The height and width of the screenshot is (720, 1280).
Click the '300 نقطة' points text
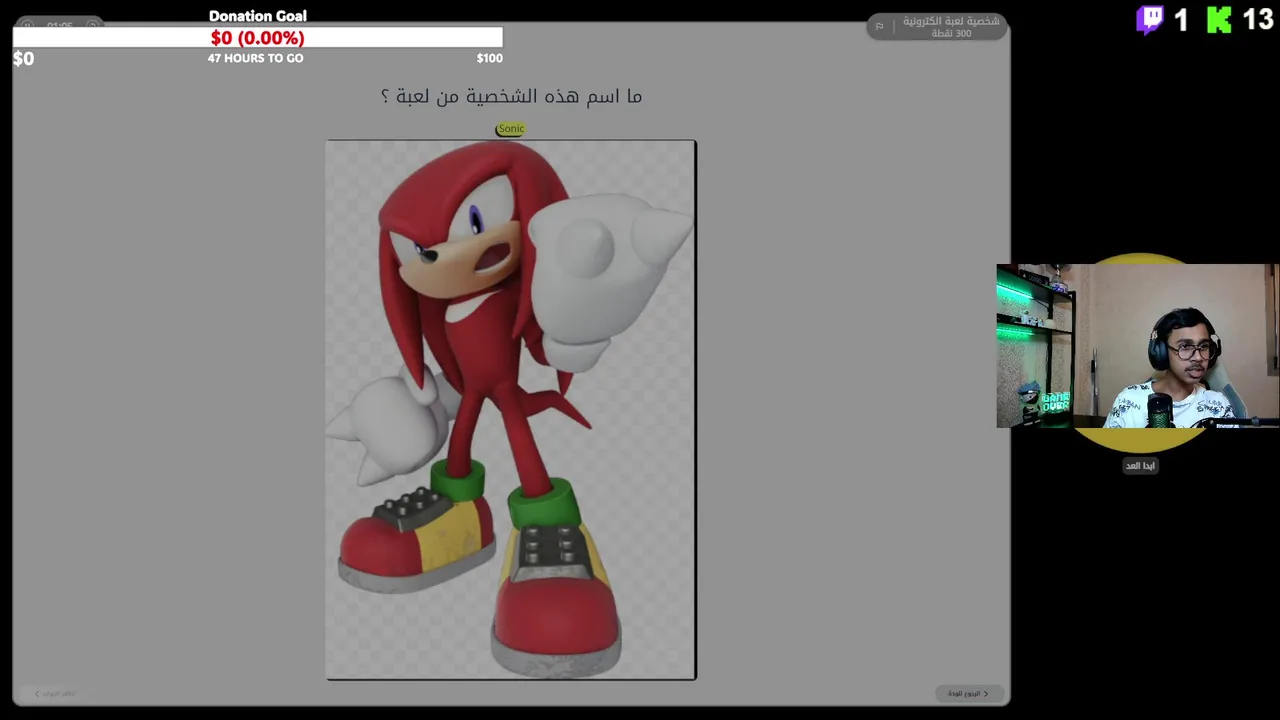951,34
